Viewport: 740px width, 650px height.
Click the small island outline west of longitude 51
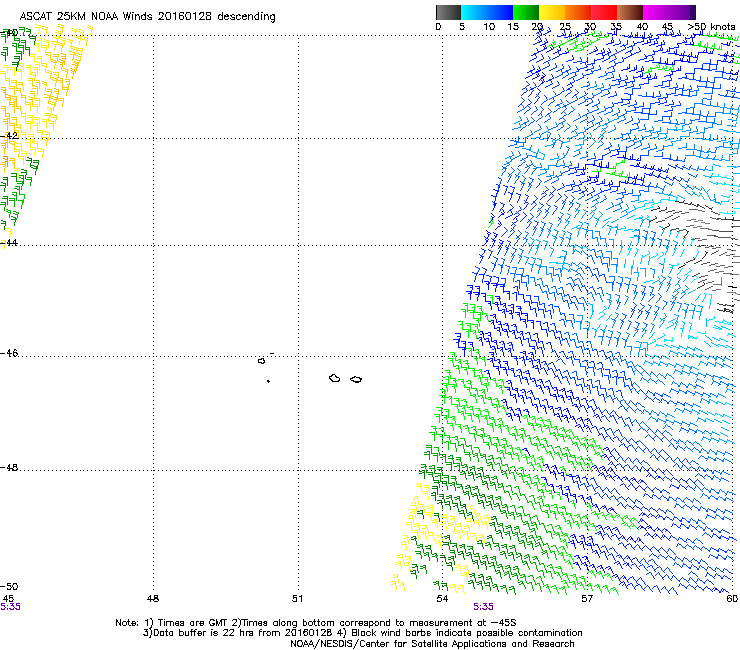click(x=261, y=361)
